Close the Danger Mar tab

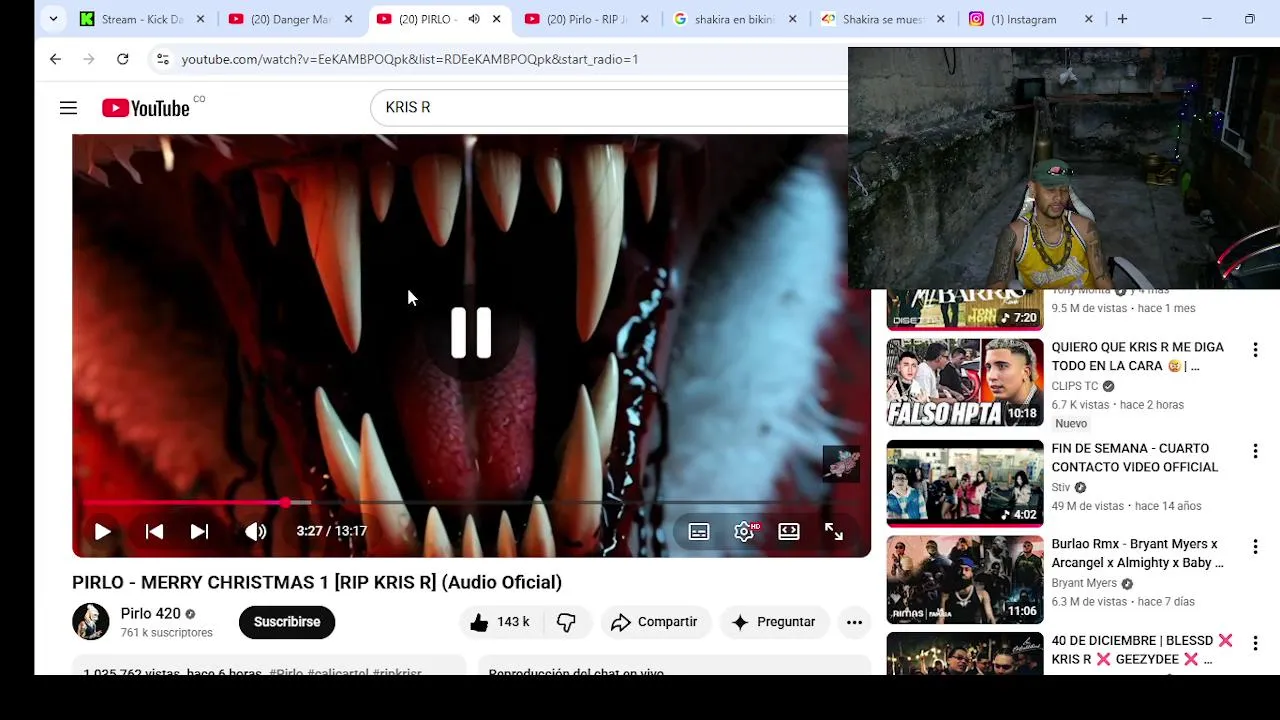point(348,19)
